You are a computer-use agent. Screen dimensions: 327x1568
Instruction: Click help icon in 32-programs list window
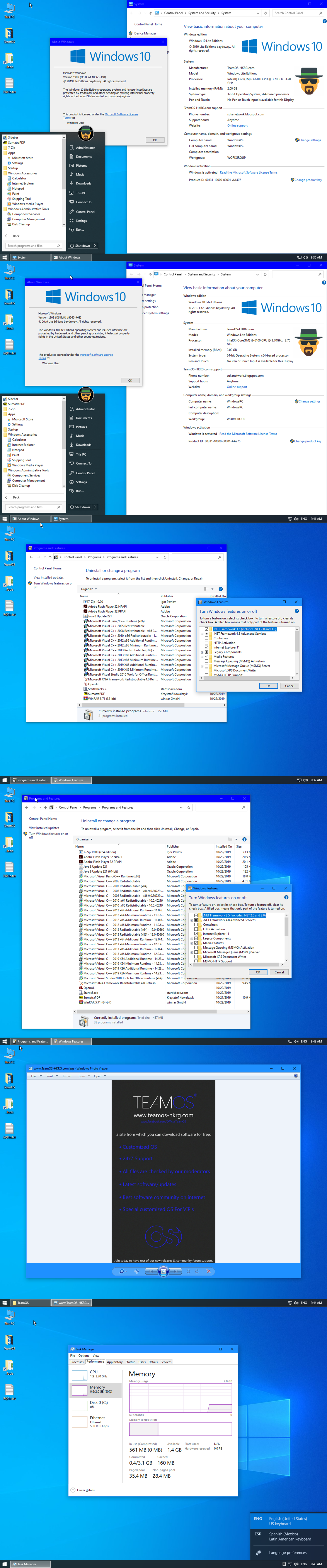coord(244,839)
